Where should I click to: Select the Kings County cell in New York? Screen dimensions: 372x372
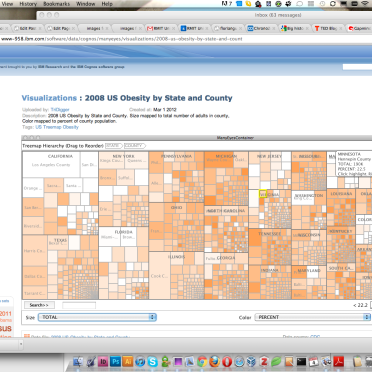(x=112, y=161)
